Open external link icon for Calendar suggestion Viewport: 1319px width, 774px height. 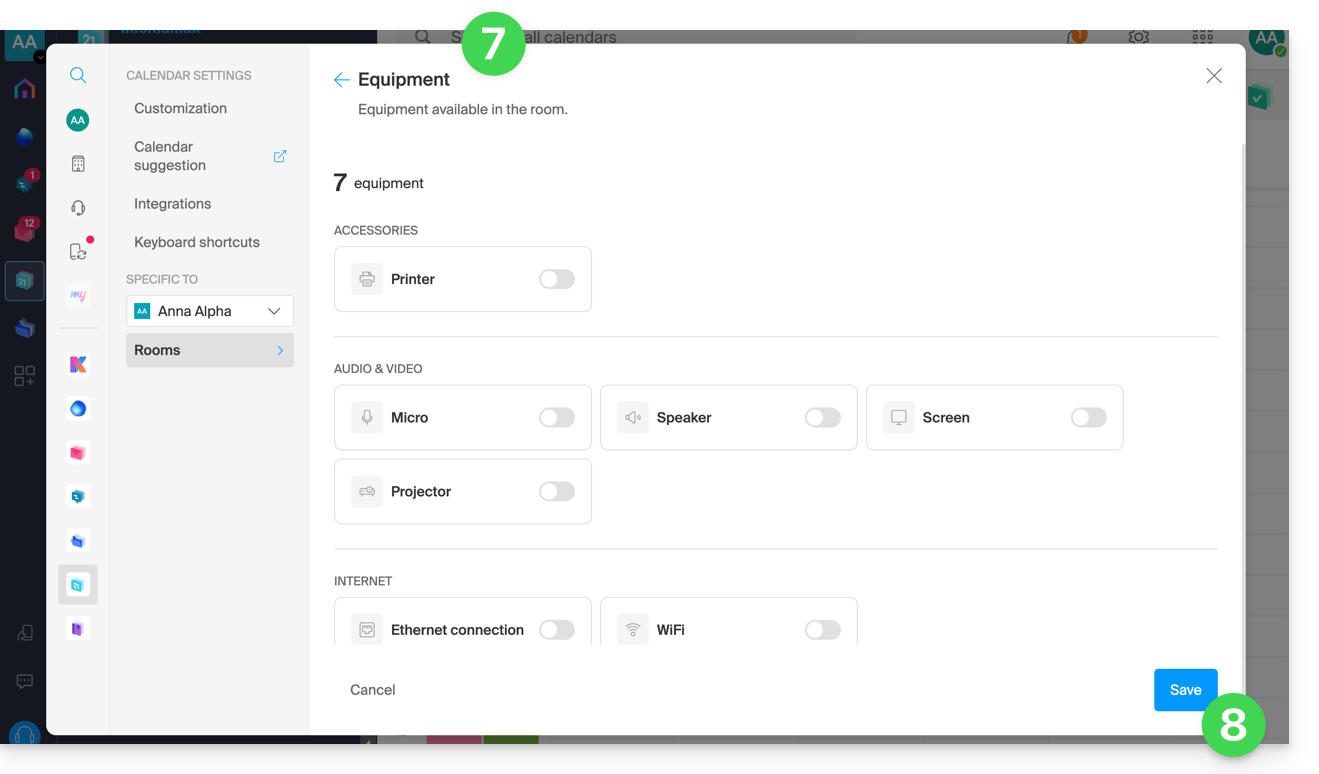tap(280, 156)
